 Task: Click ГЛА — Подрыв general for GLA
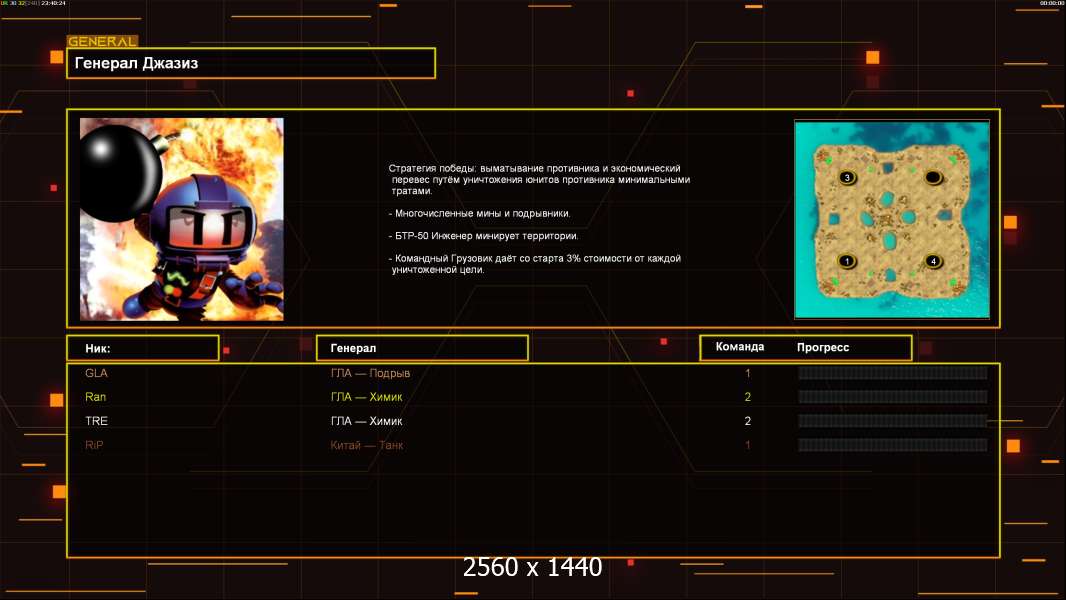point(370,373)
